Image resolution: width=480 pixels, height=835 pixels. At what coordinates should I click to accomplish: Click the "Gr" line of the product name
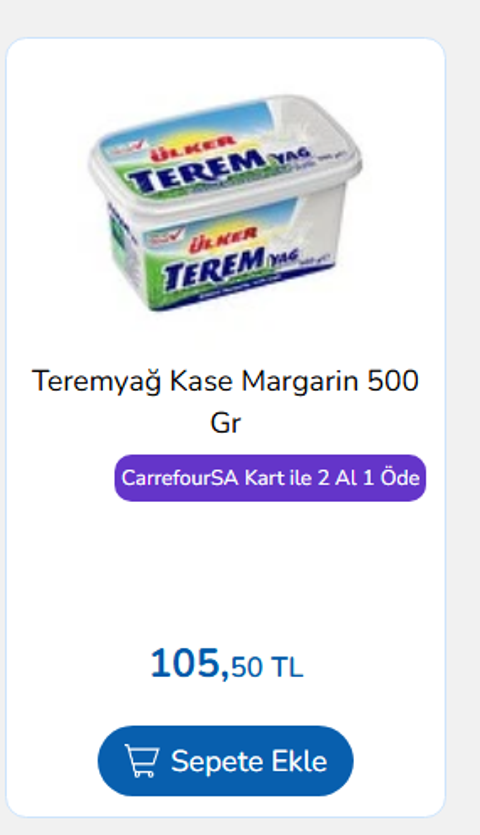pyautogui.click(x=225, y=423)
